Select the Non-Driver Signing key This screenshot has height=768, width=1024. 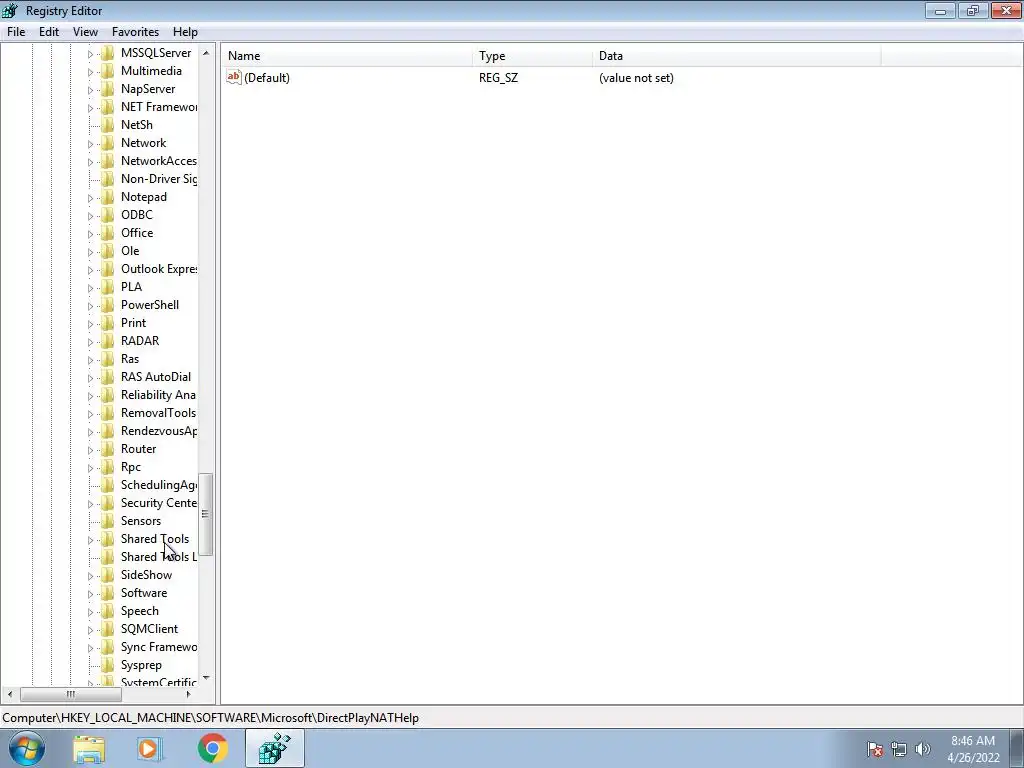pyautogui.click(x=159, y=179)
